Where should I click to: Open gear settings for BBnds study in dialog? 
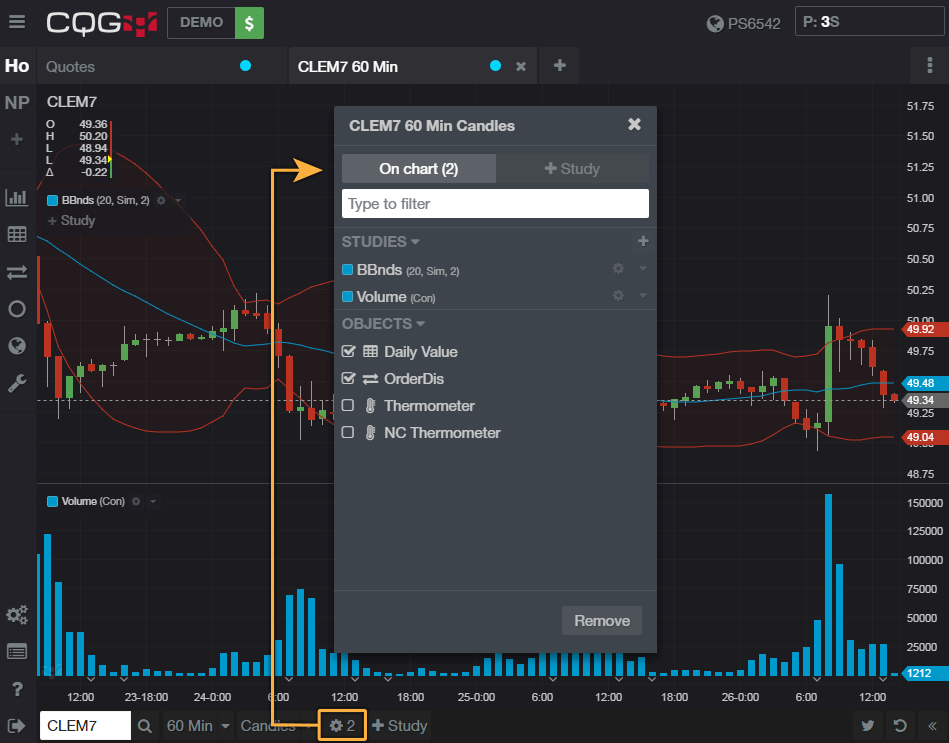coord(618,269)
